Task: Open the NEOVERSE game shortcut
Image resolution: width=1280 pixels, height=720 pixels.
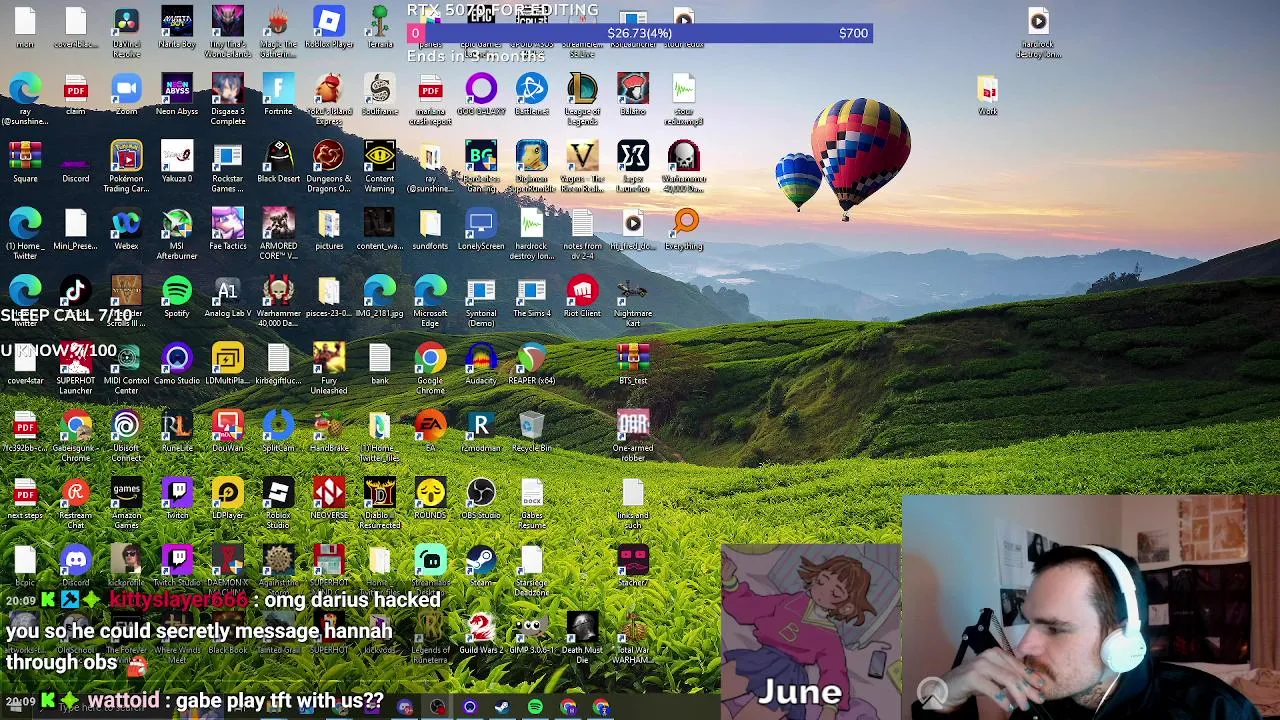Action: coord(329,497)
